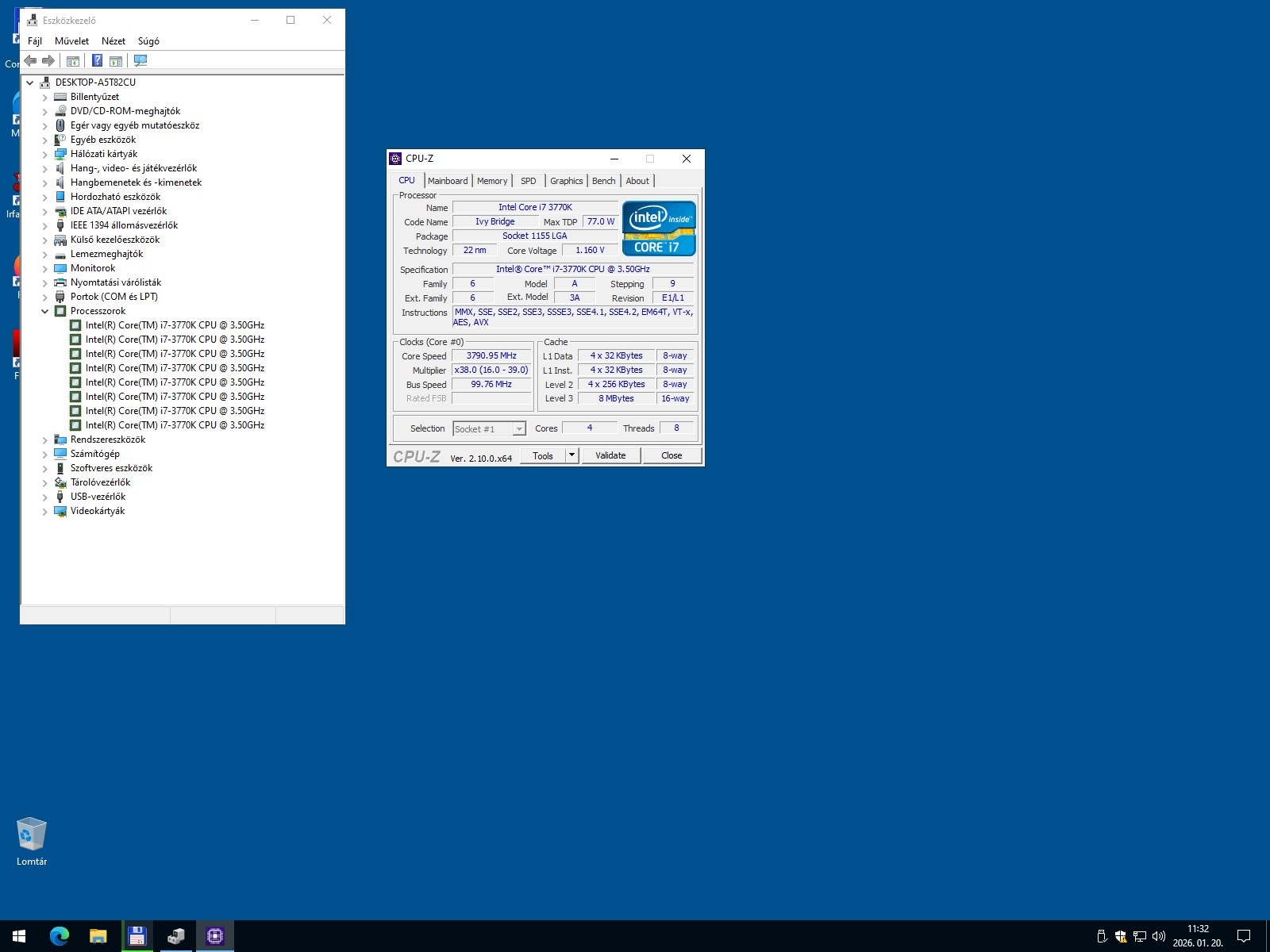Expand the Monitorok category

(x=44, y=268)
